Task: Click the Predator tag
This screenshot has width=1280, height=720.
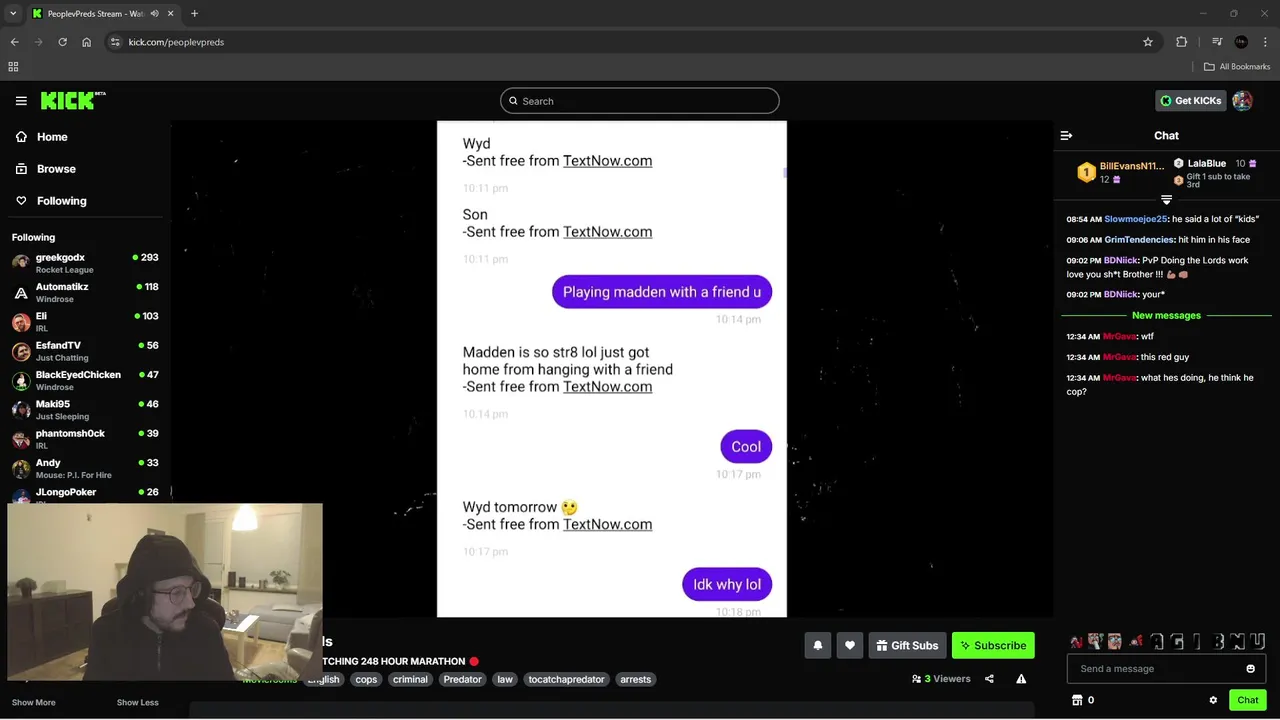Action: click(462, 680)
